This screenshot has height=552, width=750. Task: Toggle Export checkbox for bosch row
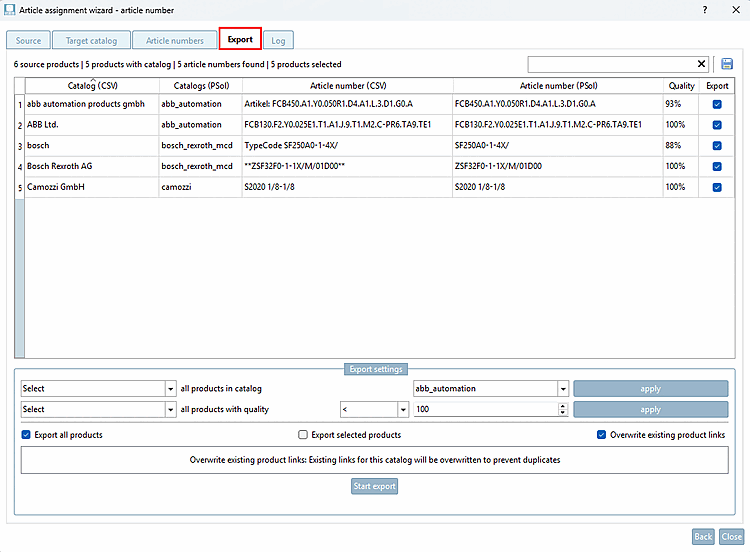717,146
